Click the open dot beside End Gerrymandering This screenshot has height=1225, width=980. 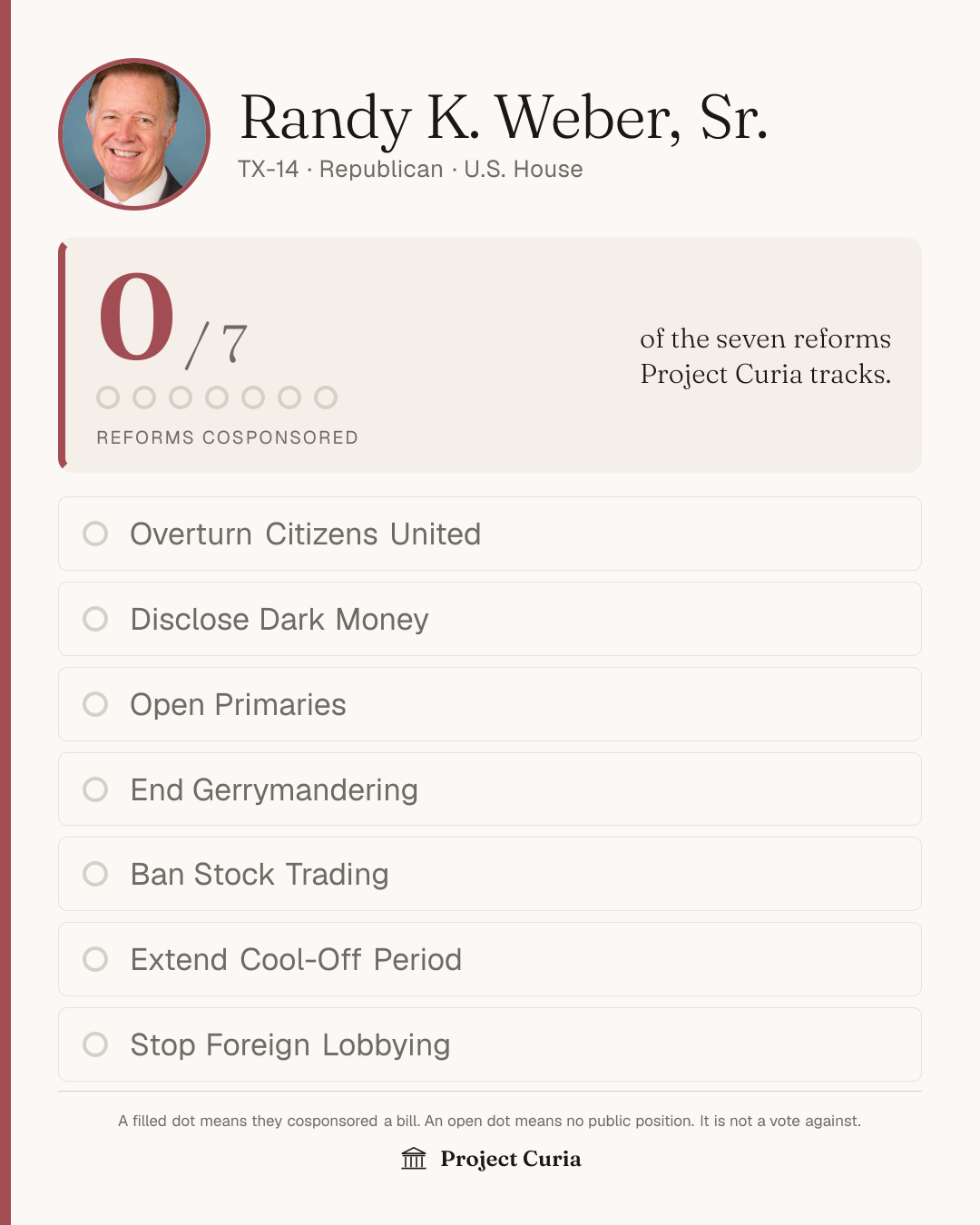pyautogui.click(x=95, y=789)
